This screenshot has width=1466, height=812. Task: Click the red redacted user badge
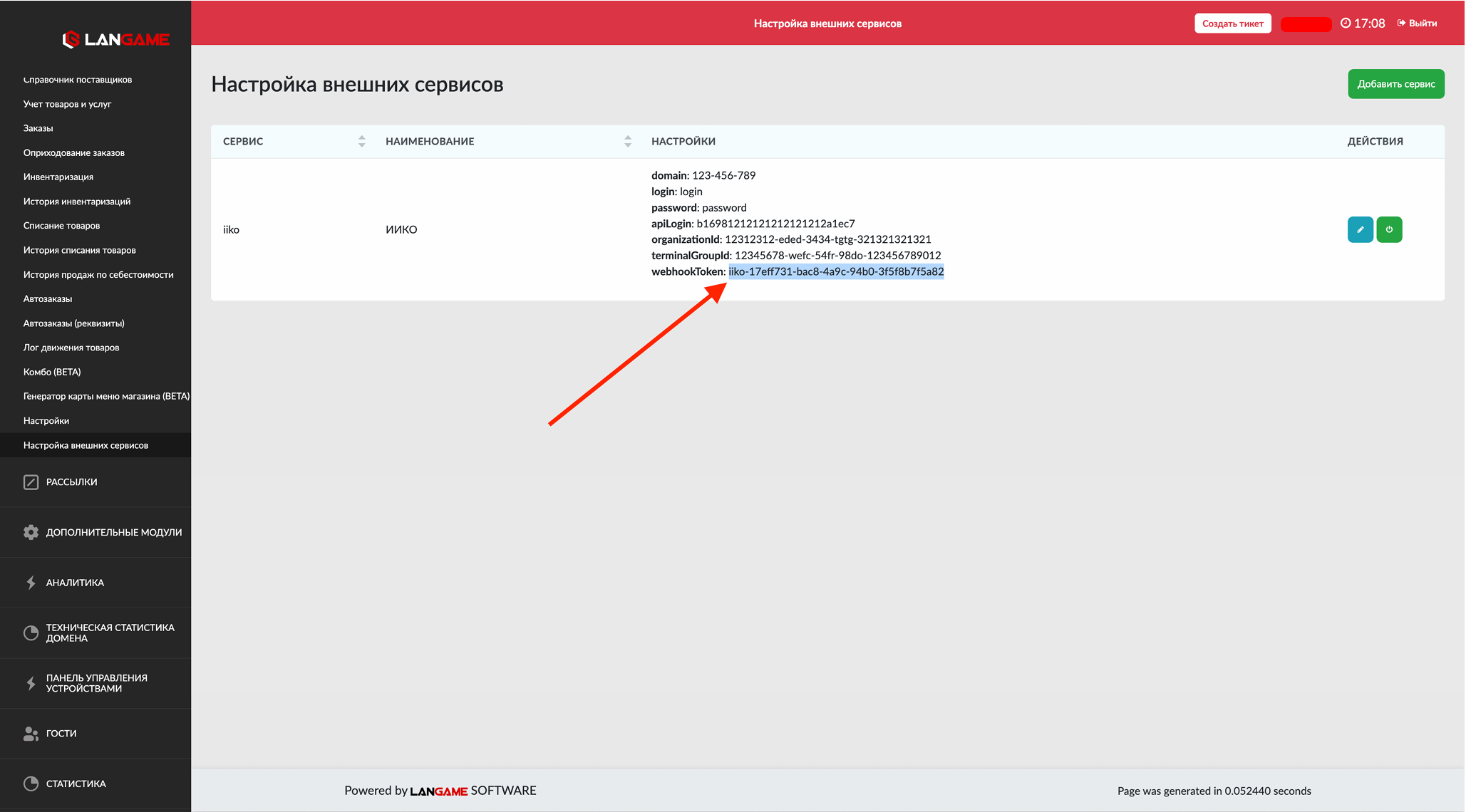[x=1306, y=24]
